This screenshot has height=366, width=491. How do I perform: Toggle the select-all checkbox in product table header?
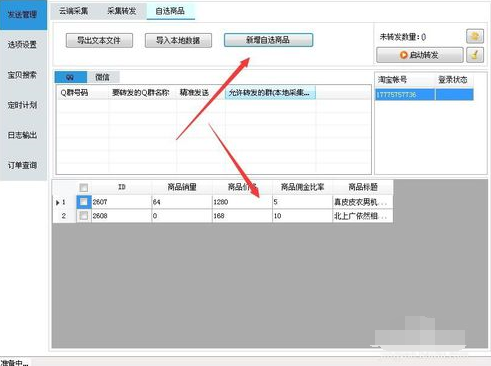(x=84, y=188)
